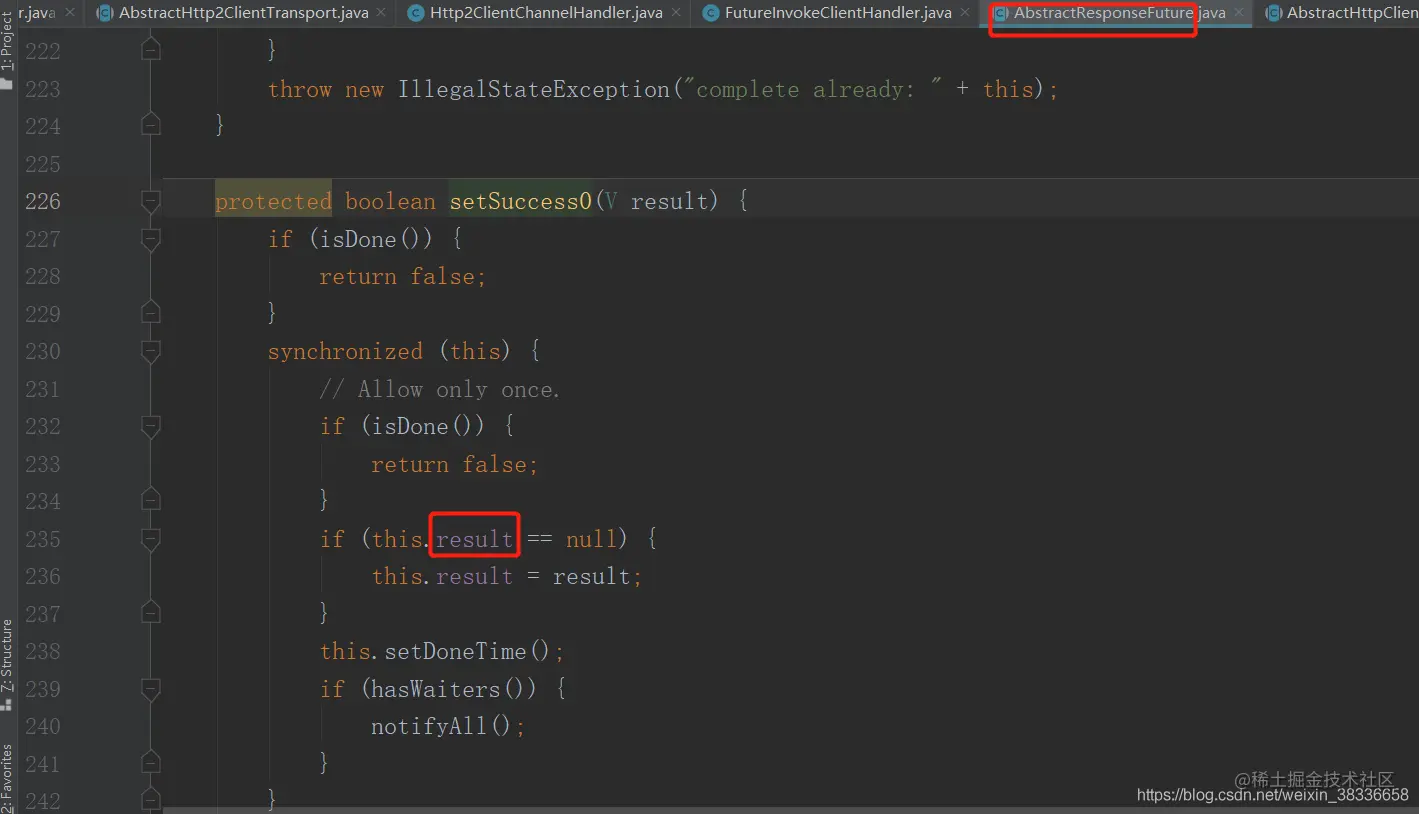Close the AbstractResponseFuture.java tab
This screenshot has width=1419, height=814.
1239,13
